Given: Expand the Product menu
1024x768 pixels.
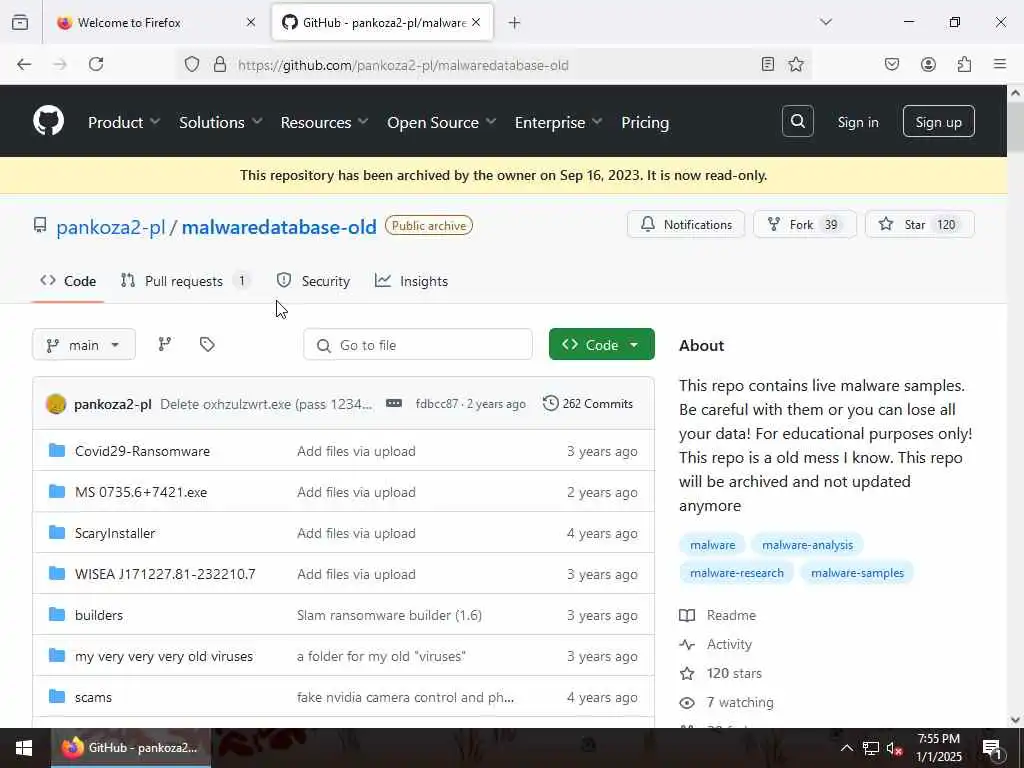Looking at the screenshot, I should tap(124, 122).
